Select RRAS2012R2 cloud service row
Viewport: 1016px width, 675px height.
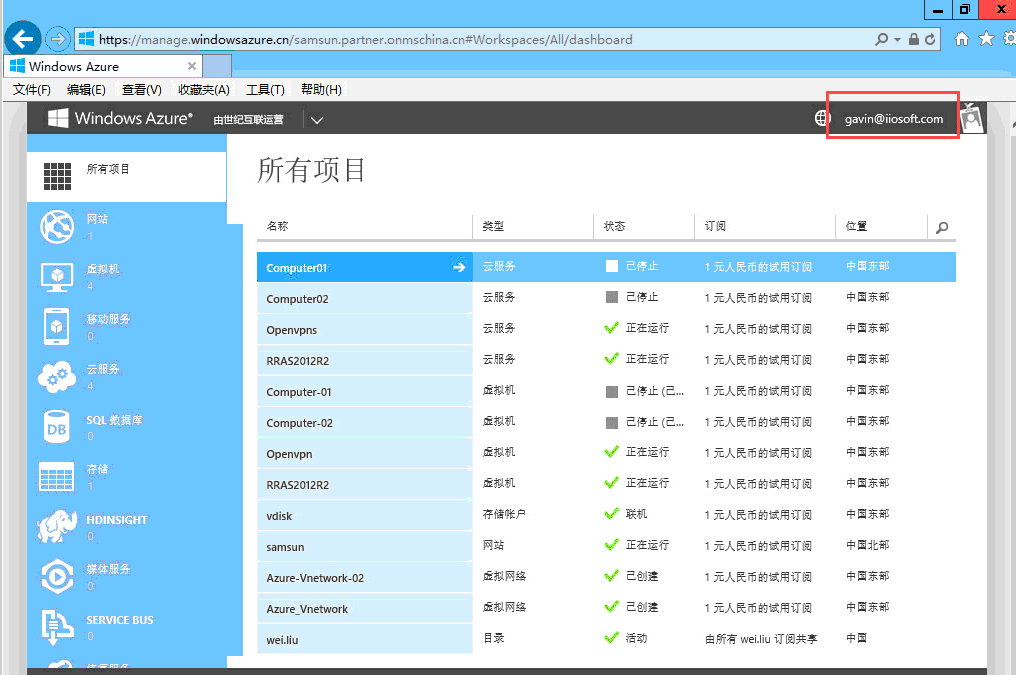click(365, 361)
